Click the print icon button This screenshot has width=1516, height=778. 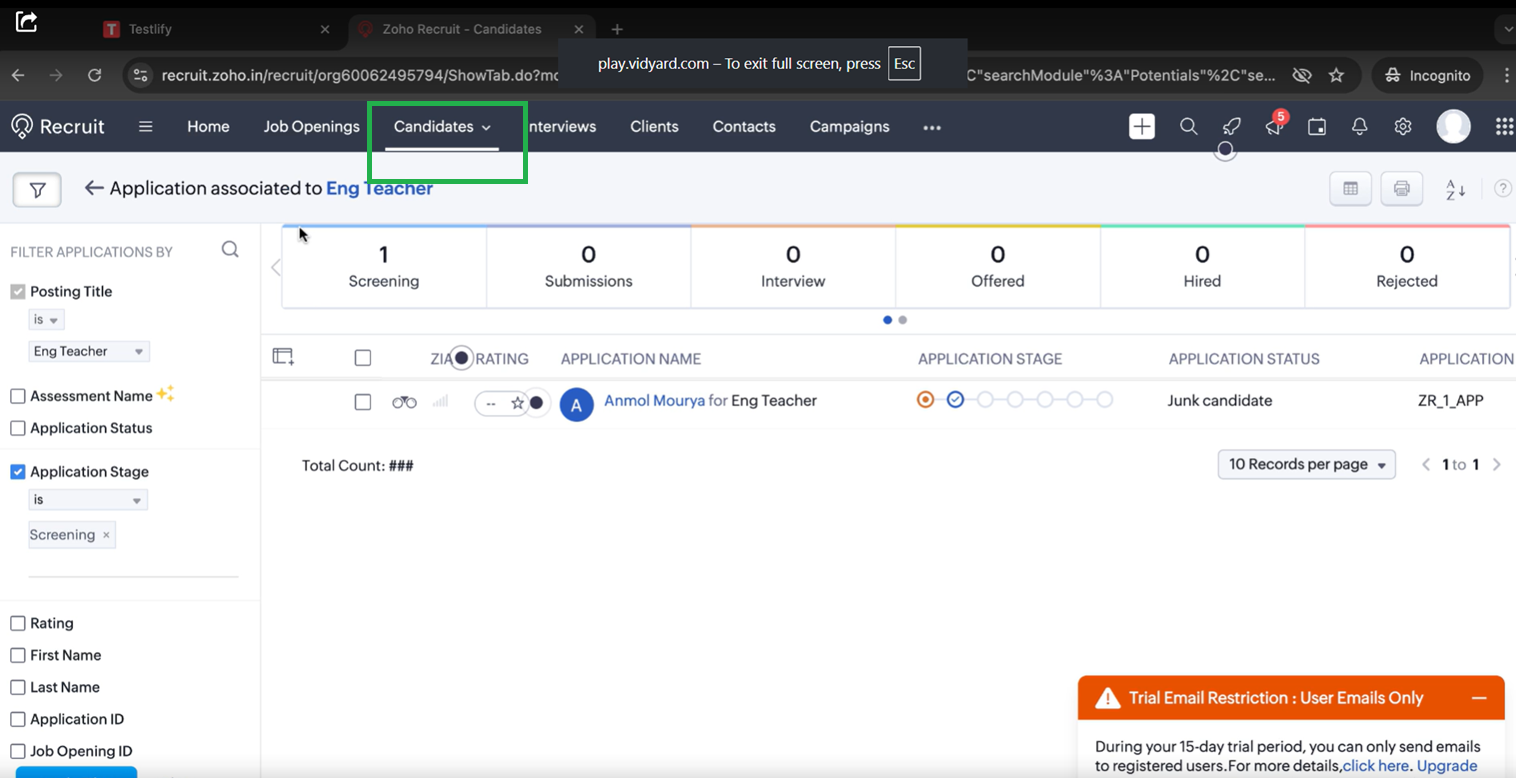coord(1402,188)
